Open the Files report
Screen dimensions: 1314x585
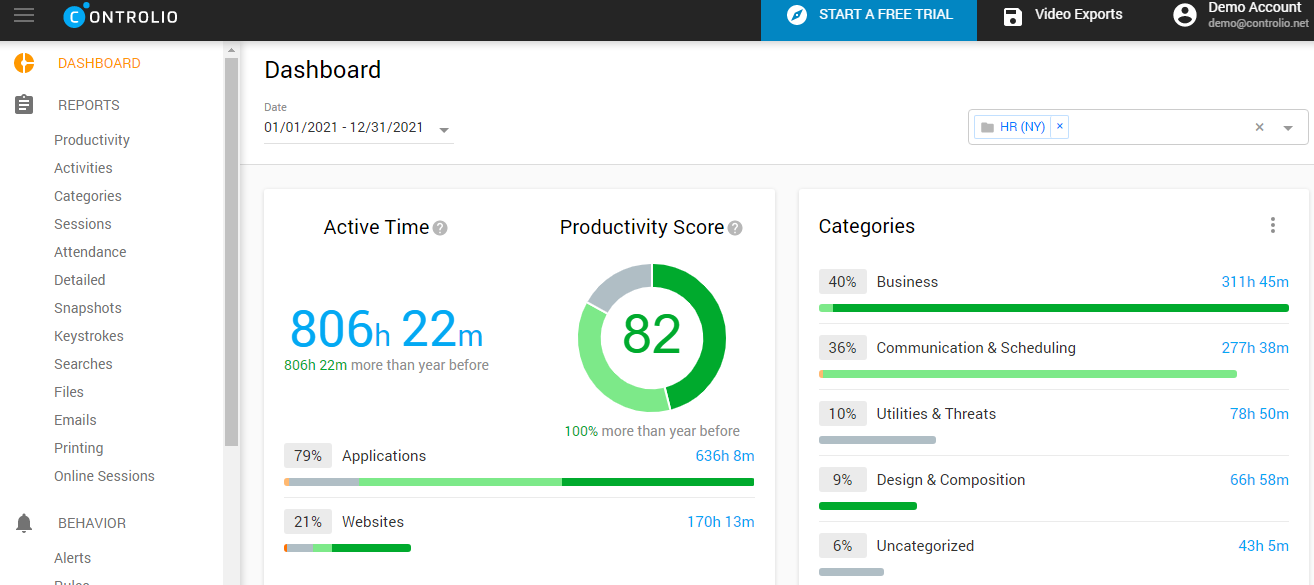tap(69, 392)
